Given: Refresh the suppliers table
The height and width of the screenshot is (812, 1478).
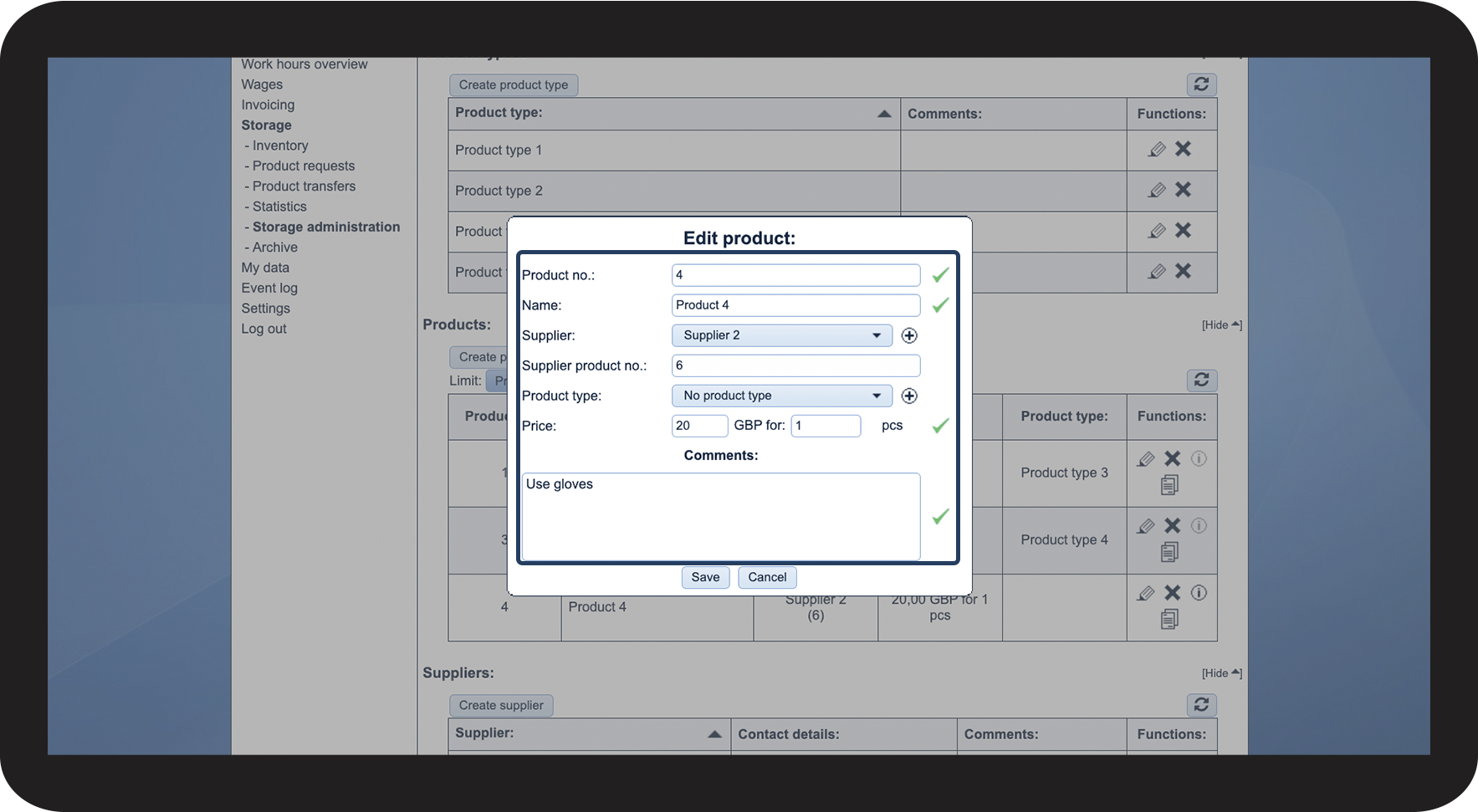Looking at the screenshot, I should click(x=1201, y=705).
